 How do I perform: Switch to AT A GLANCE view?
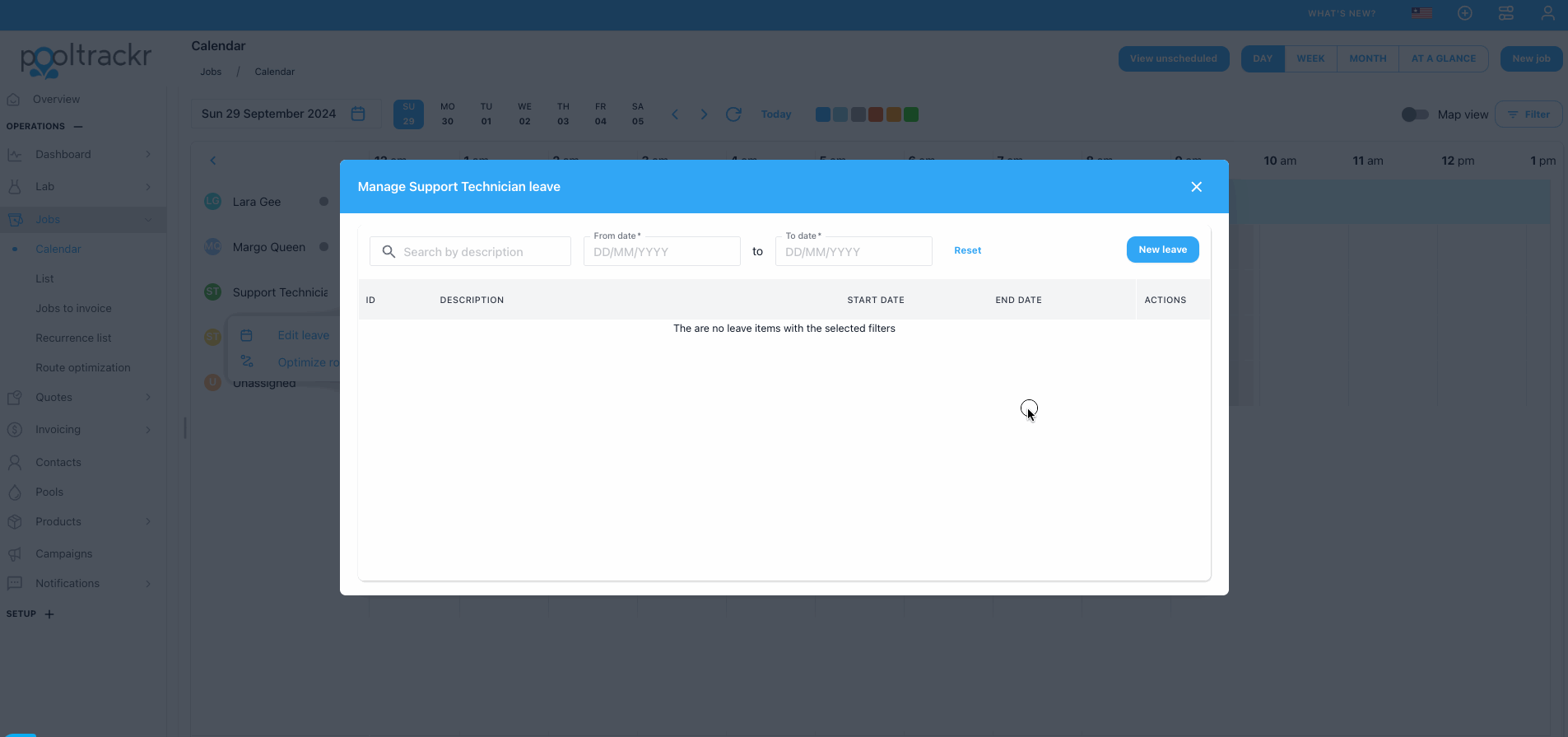pyautogui.click(x=1443, y=58)
